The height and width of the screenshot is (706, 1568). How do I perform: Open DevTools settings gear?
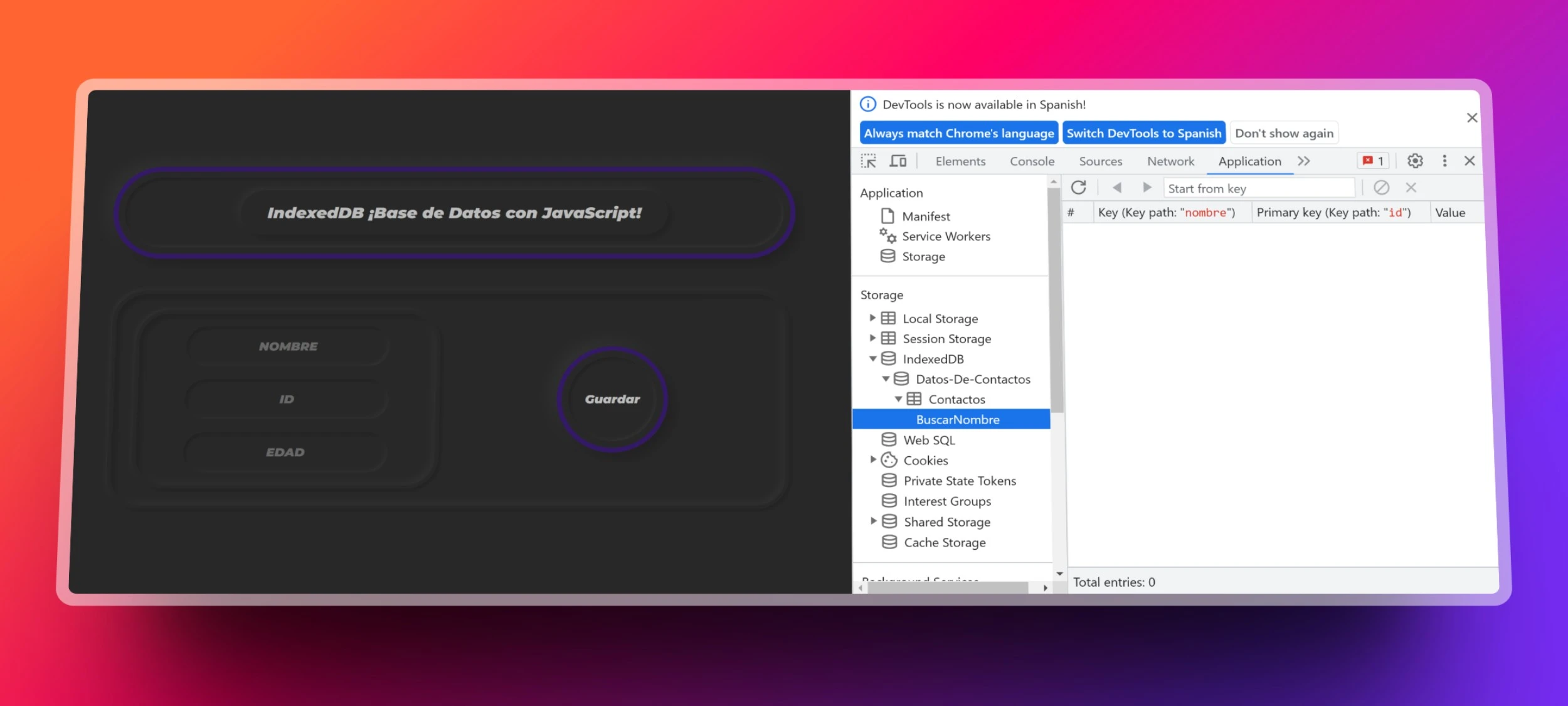pos(1414,161)
